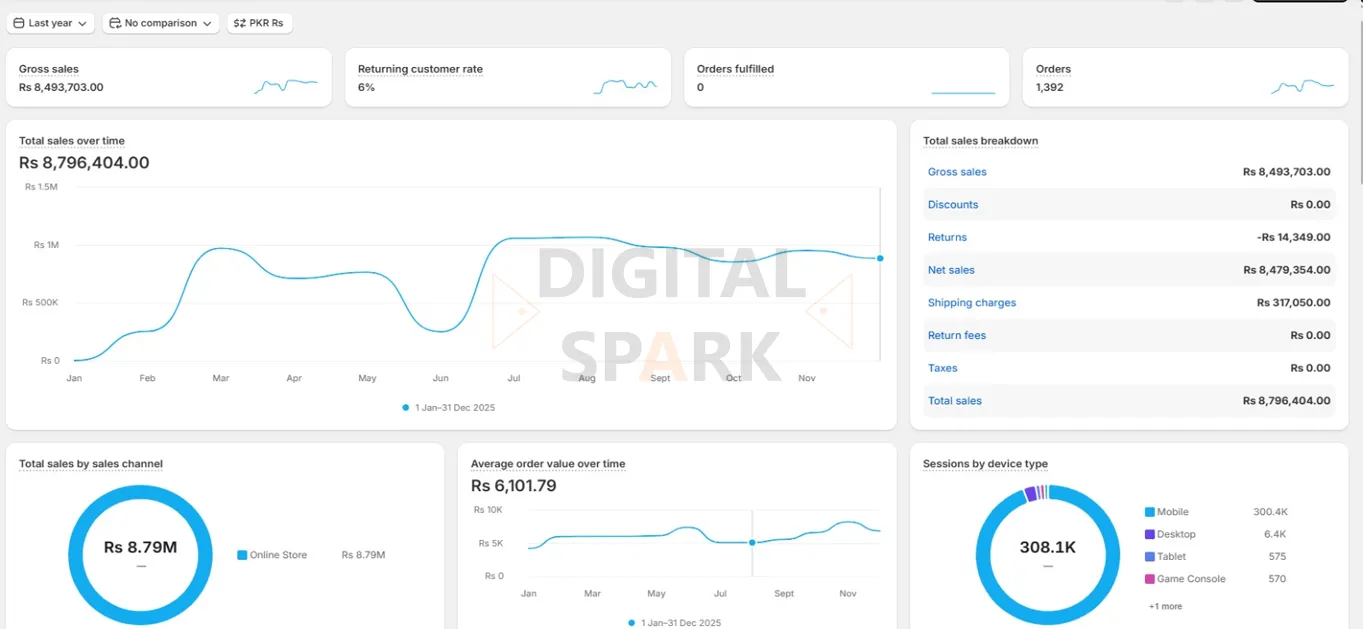Click the Orders card sparkline
Viewport: 1363px width, 629px height.
[x=1300, y=85]
